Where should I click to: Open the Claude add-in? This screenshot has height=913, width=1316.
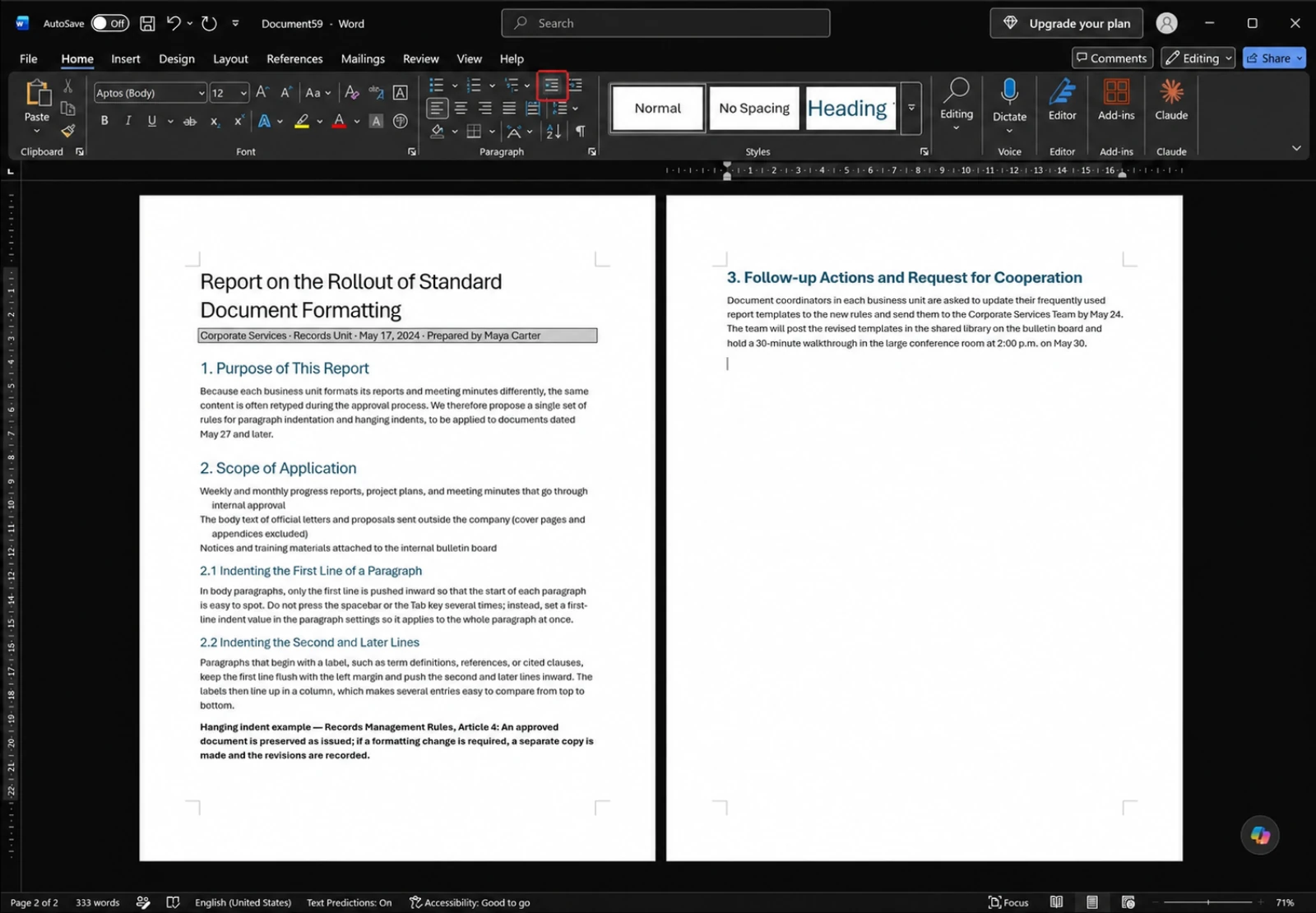(1171, 100)
